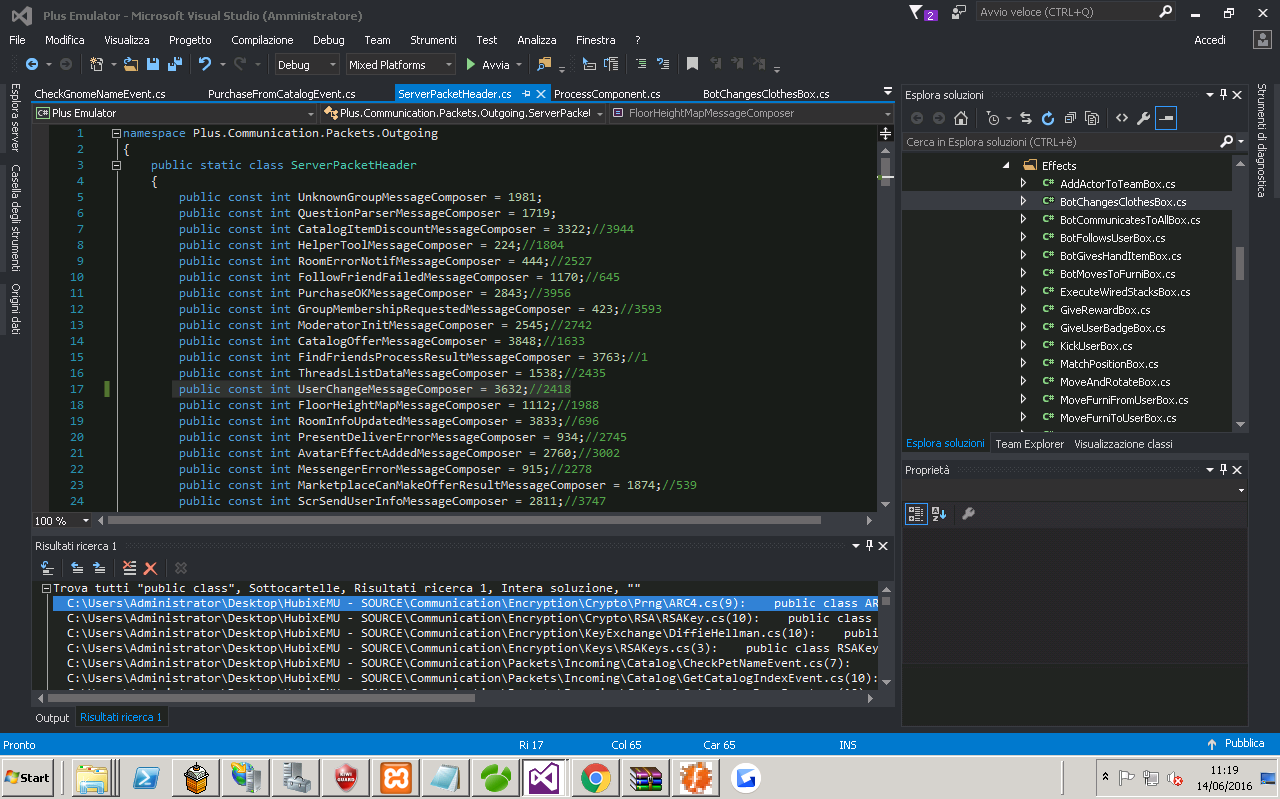Navigate backward with the blue arrow
The height and width of the screenshot is (799, 1280).
[32, 64]
